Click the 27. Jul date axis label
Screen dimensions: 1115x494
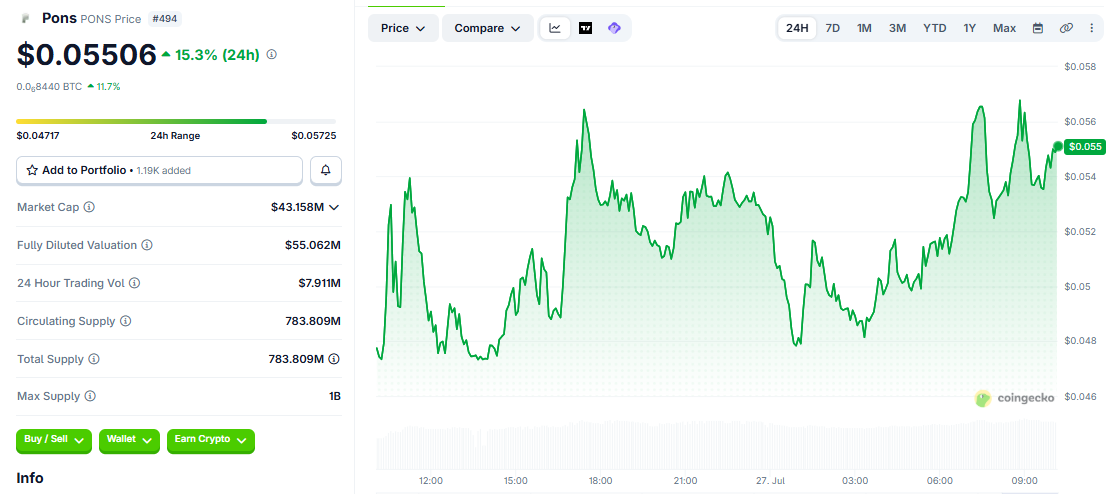[770, 480]
